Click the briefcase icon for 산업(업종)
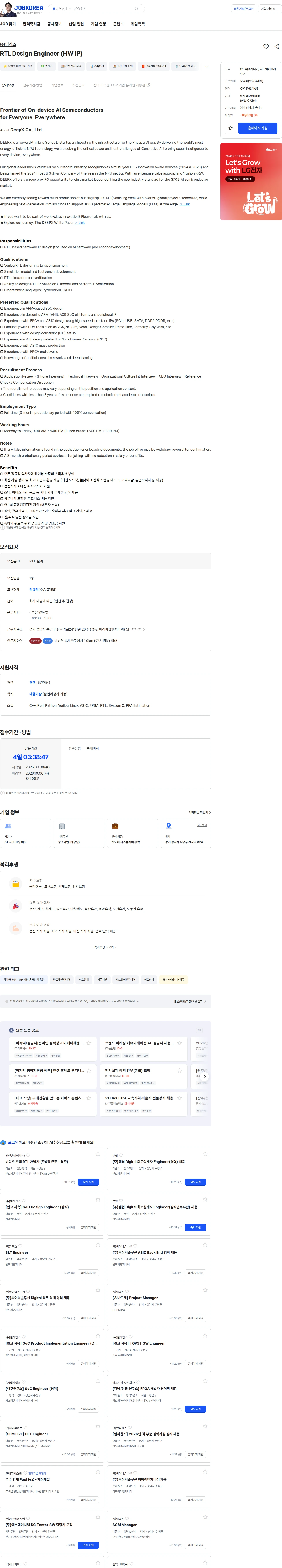The image size is (282, 1568). click(115, 826)
